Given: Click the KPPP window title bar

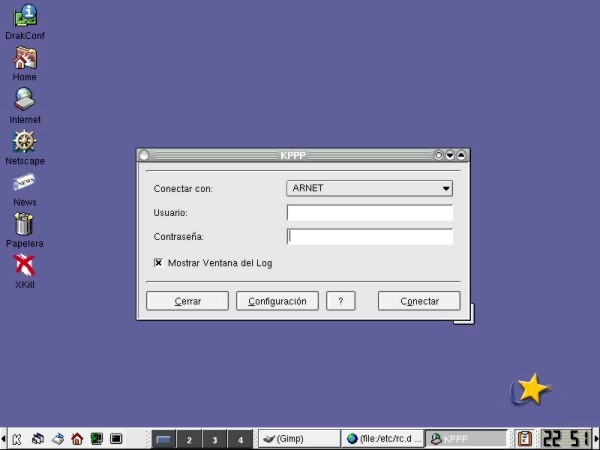Looking at the screenshot, I should (x=293, y=155).
